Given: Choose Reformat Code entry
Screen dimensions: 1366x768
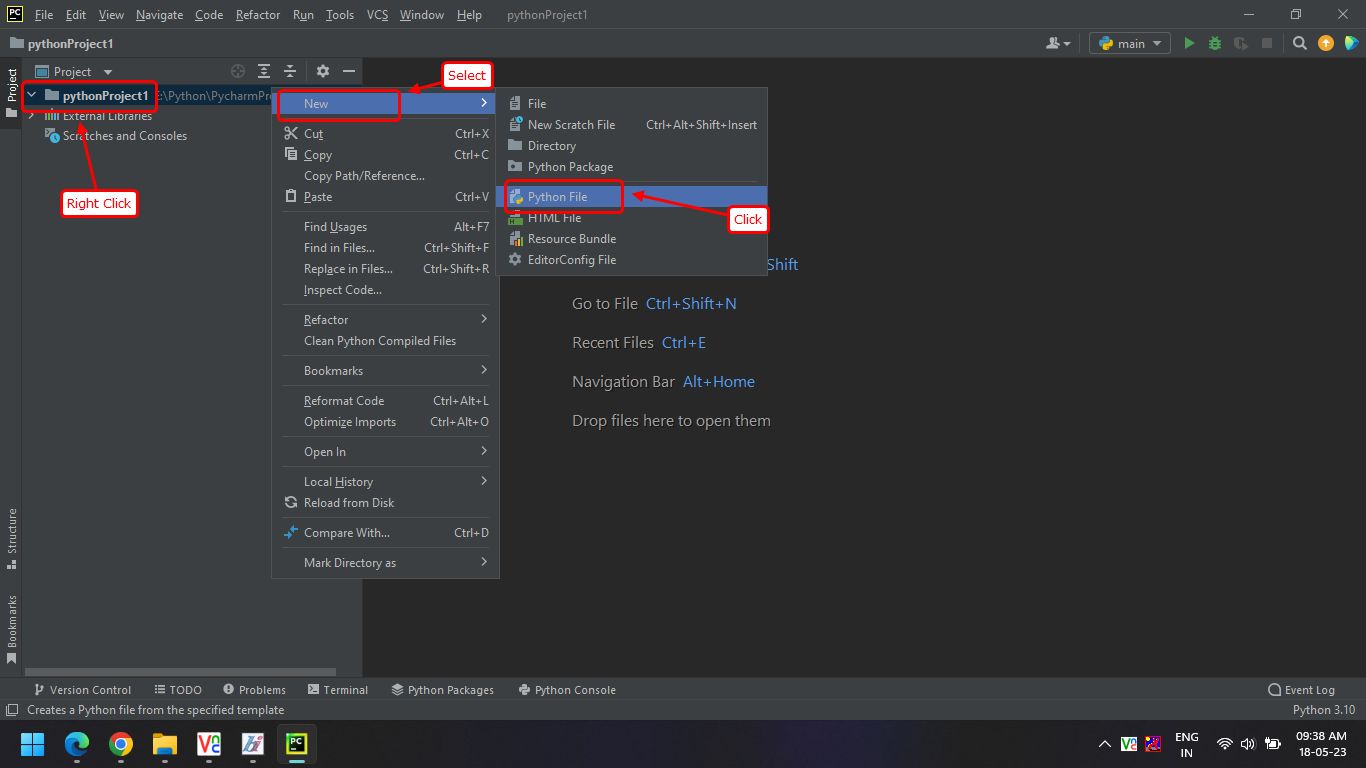Looking at the screenshot, I should [385, 401].
